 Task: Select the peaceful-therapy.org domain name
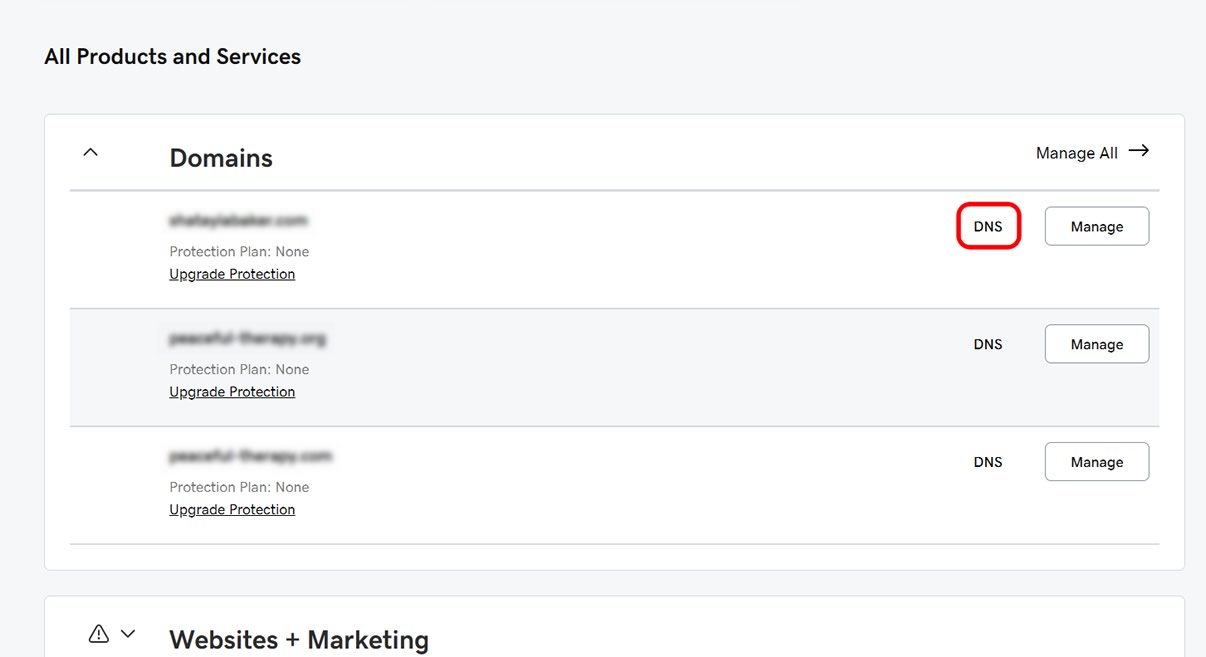248,338
